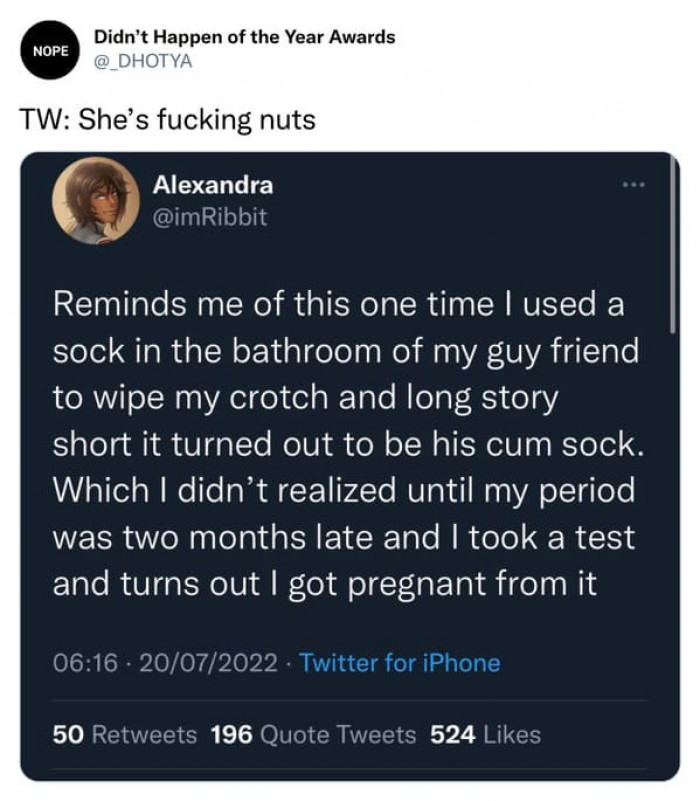Screen dimensions: 700x801
Task: Open the @imRibbit handle
Action: pyautogui.click(x=209, y=216)
